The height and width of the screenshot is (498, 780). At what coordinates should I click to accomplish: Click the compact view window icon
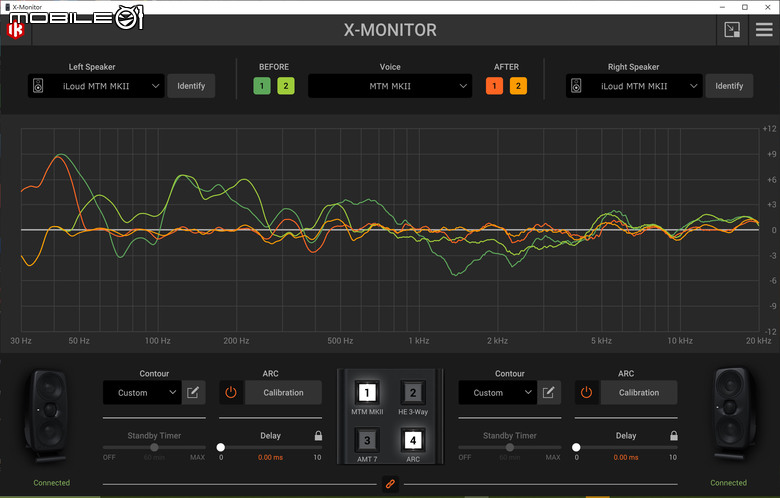[x=732, y=30]
